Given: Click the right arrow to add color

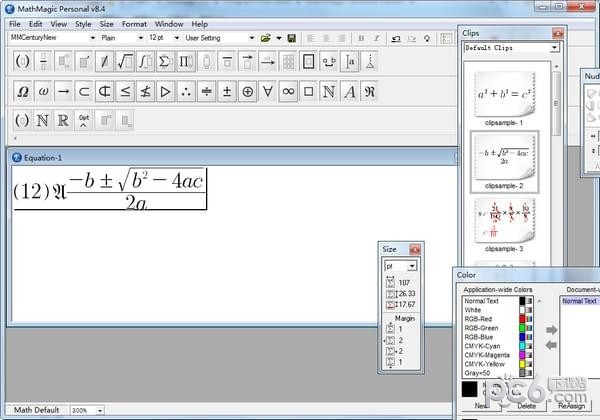Looking at the screenshot, I should point(551,330).
